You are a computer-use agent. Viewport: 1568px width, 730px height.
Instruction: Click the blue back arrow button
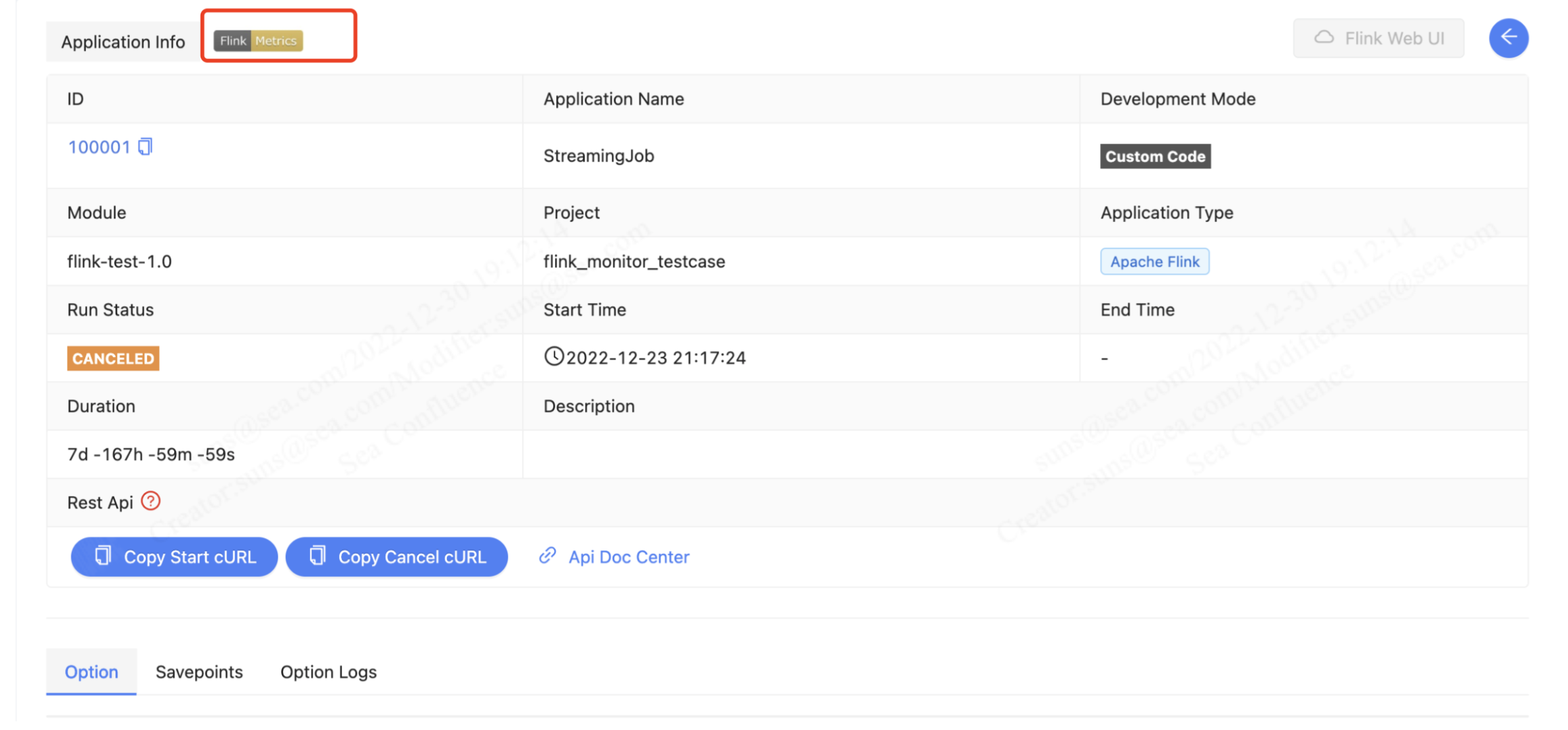tap(1508, 38)
